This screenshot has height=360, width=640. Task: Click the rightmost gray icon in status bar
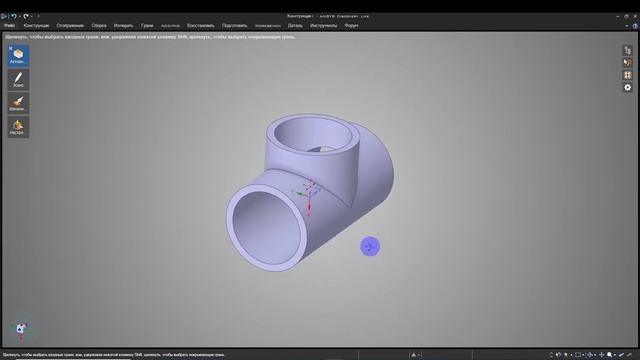(x=630, y=355)
